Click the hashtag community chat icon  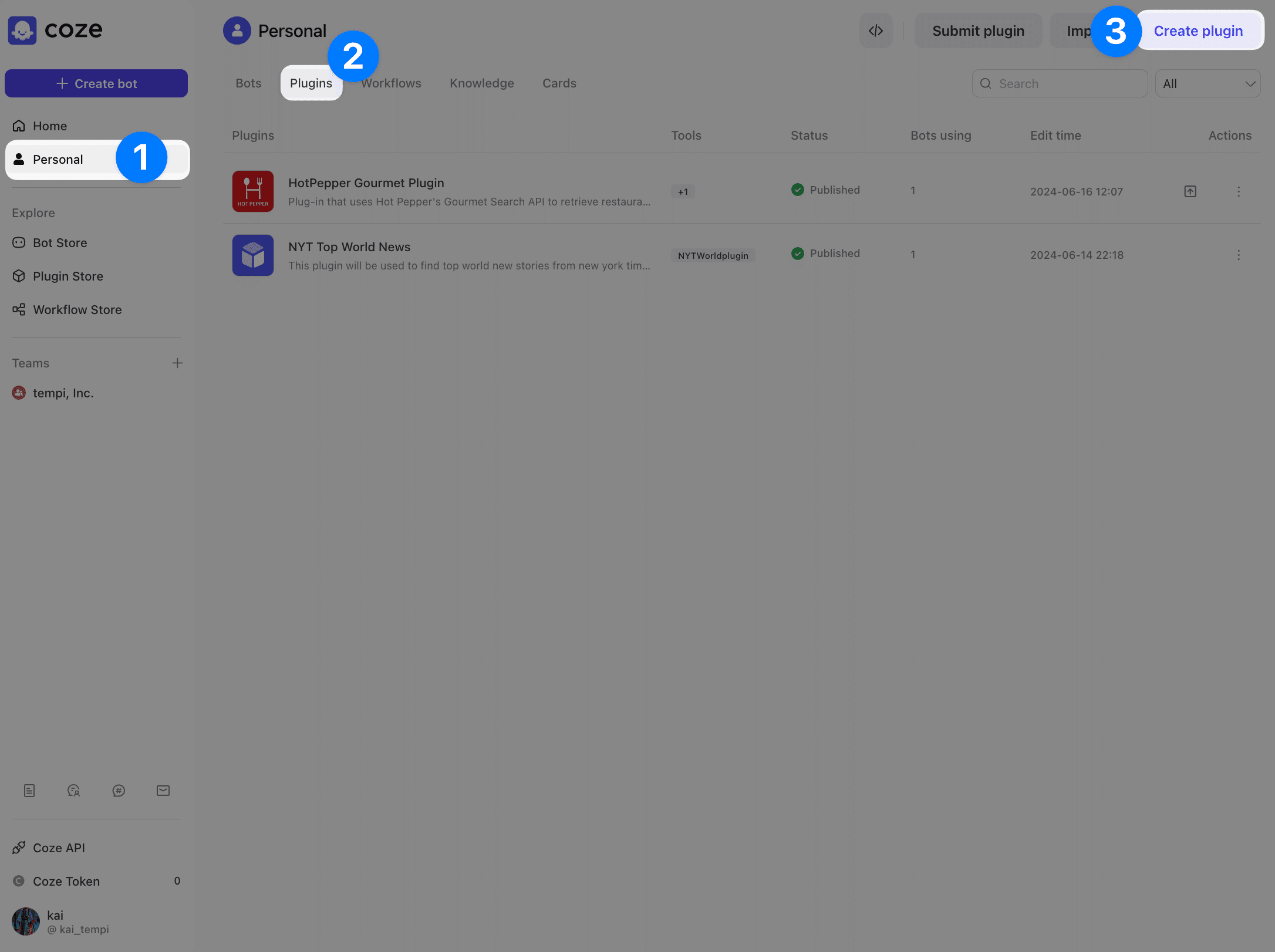pos(119,791)
